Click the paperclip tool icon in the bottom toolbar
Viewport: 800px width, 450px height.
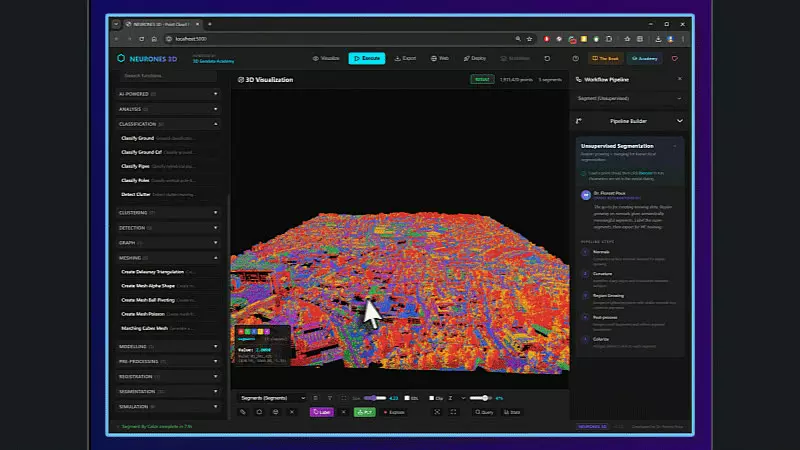point(243,412)
